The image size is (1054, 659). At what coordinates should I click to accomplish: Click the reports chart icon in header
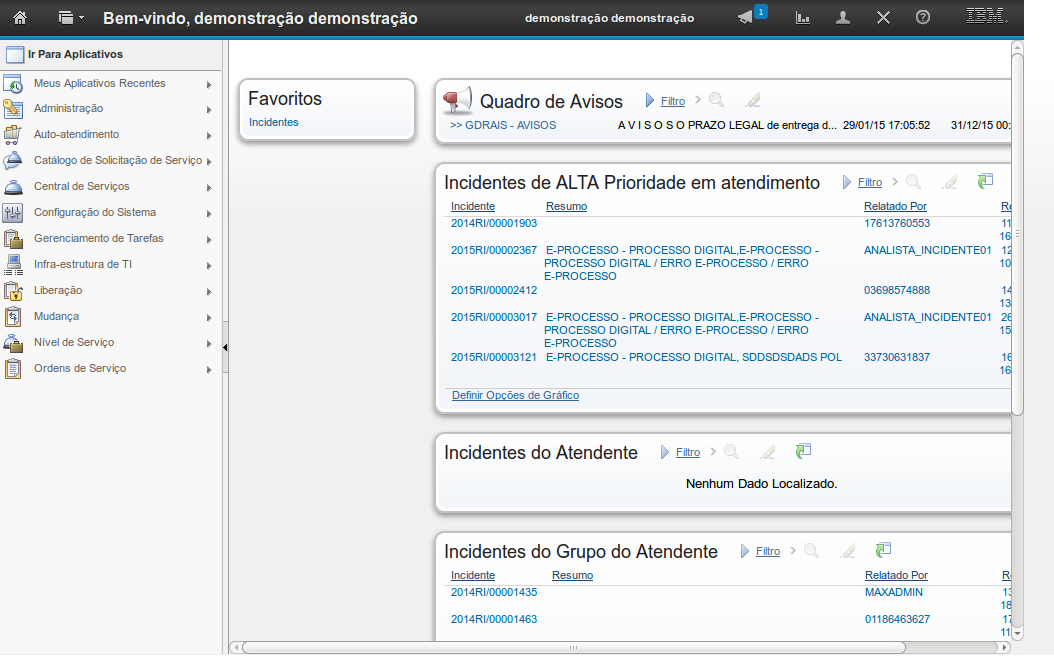click(802, 17)
